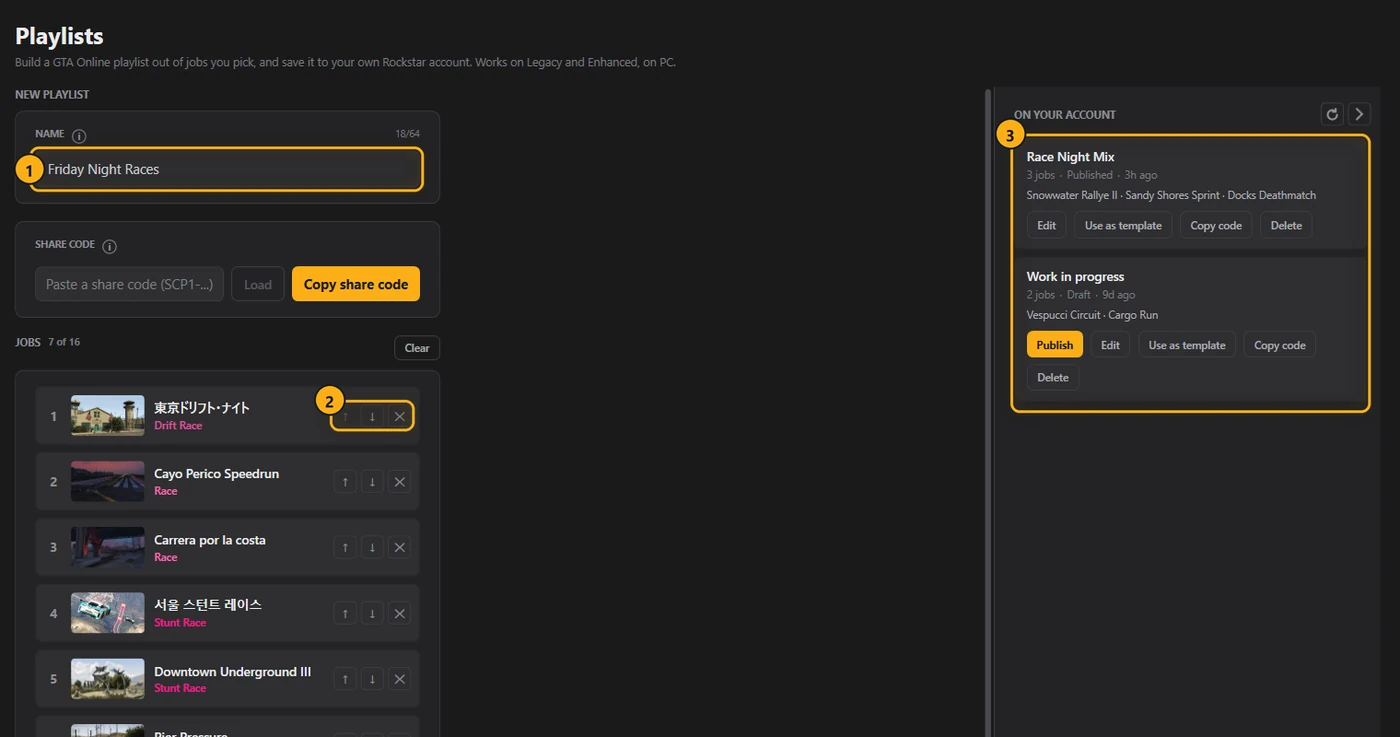Clear all jobs from the playlist
Screen dimensions: 1400x737
click(417, 348)
